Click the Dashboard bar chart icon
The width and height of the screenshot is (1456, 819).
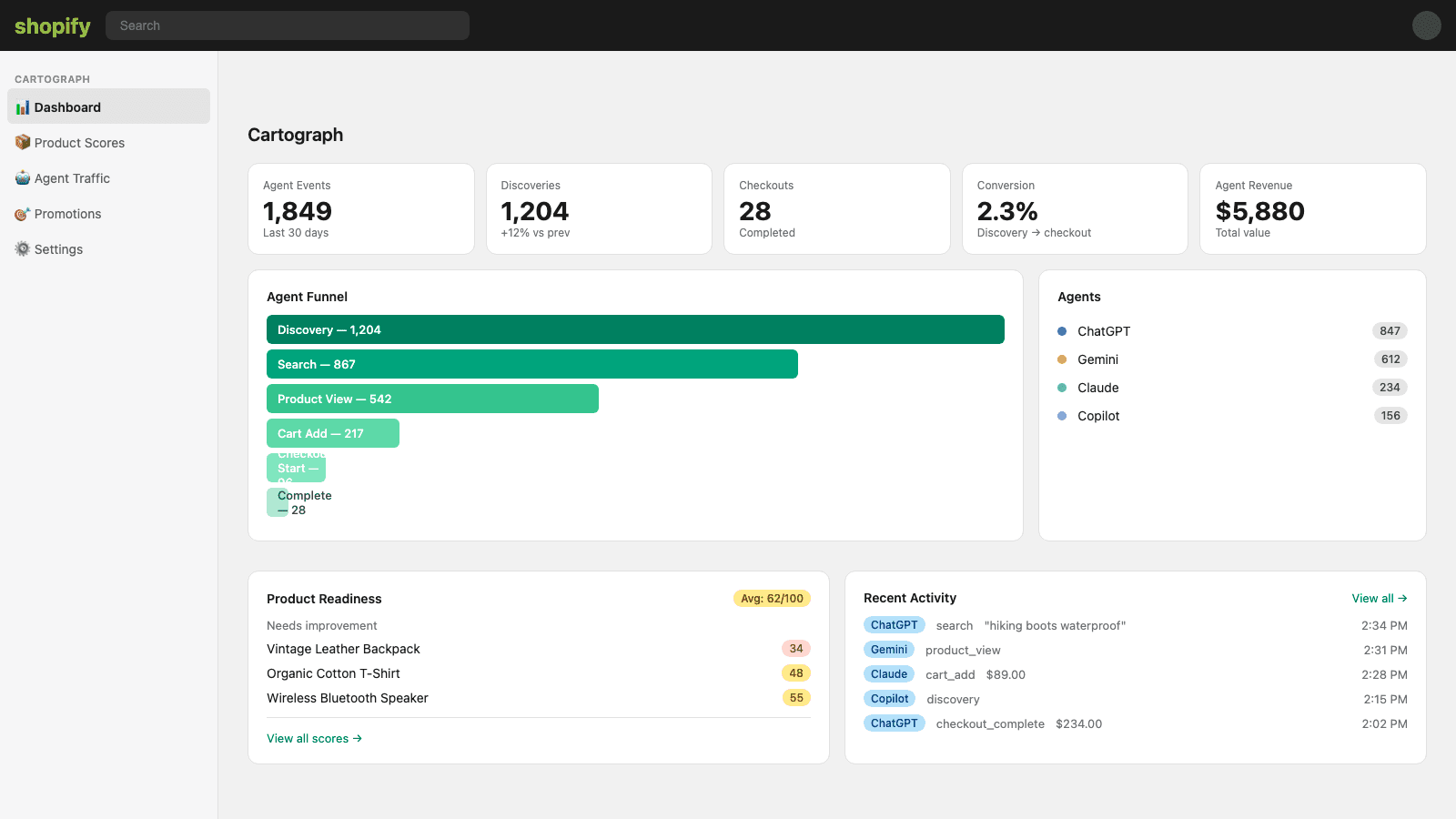[x=23, y=107]
